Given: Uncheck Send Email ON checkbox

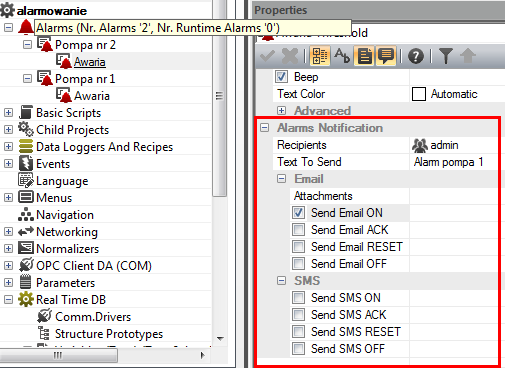Looking at the screenshot, I should (298, 213).
